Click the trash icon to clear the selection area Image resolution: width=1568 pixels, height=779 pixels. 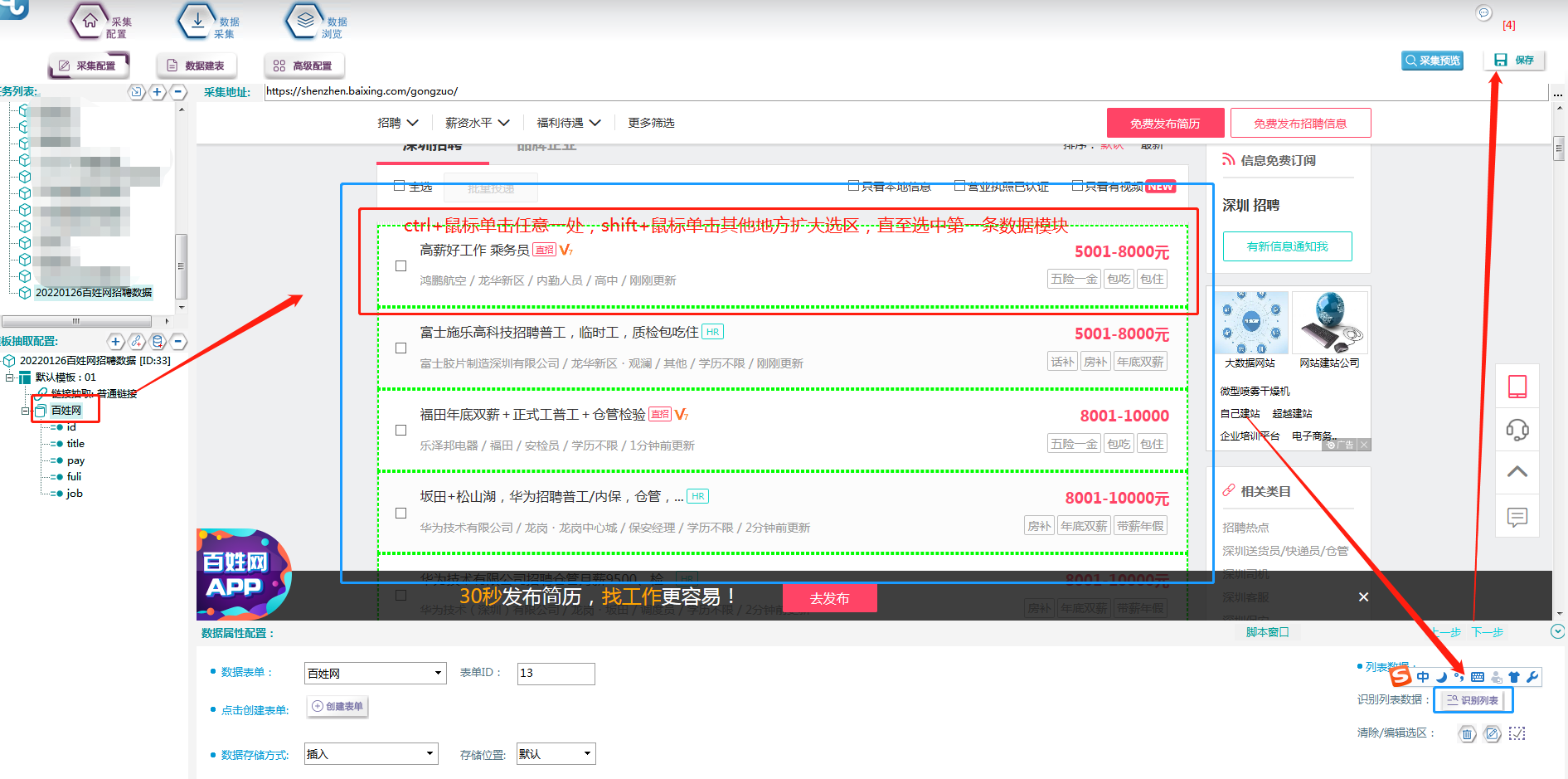(1467, 733)
